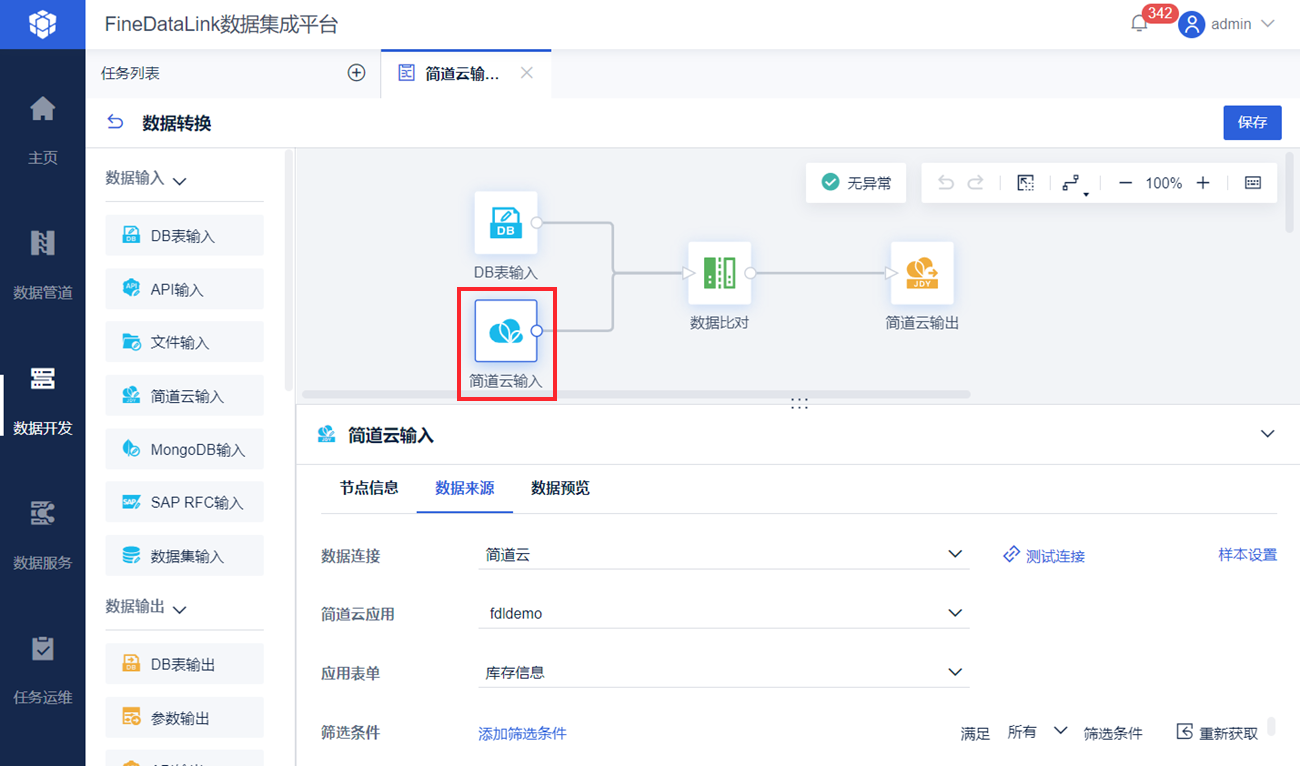Open the 数据连接 dropdown
This screenshot has height=766, width=1300.
724,554
